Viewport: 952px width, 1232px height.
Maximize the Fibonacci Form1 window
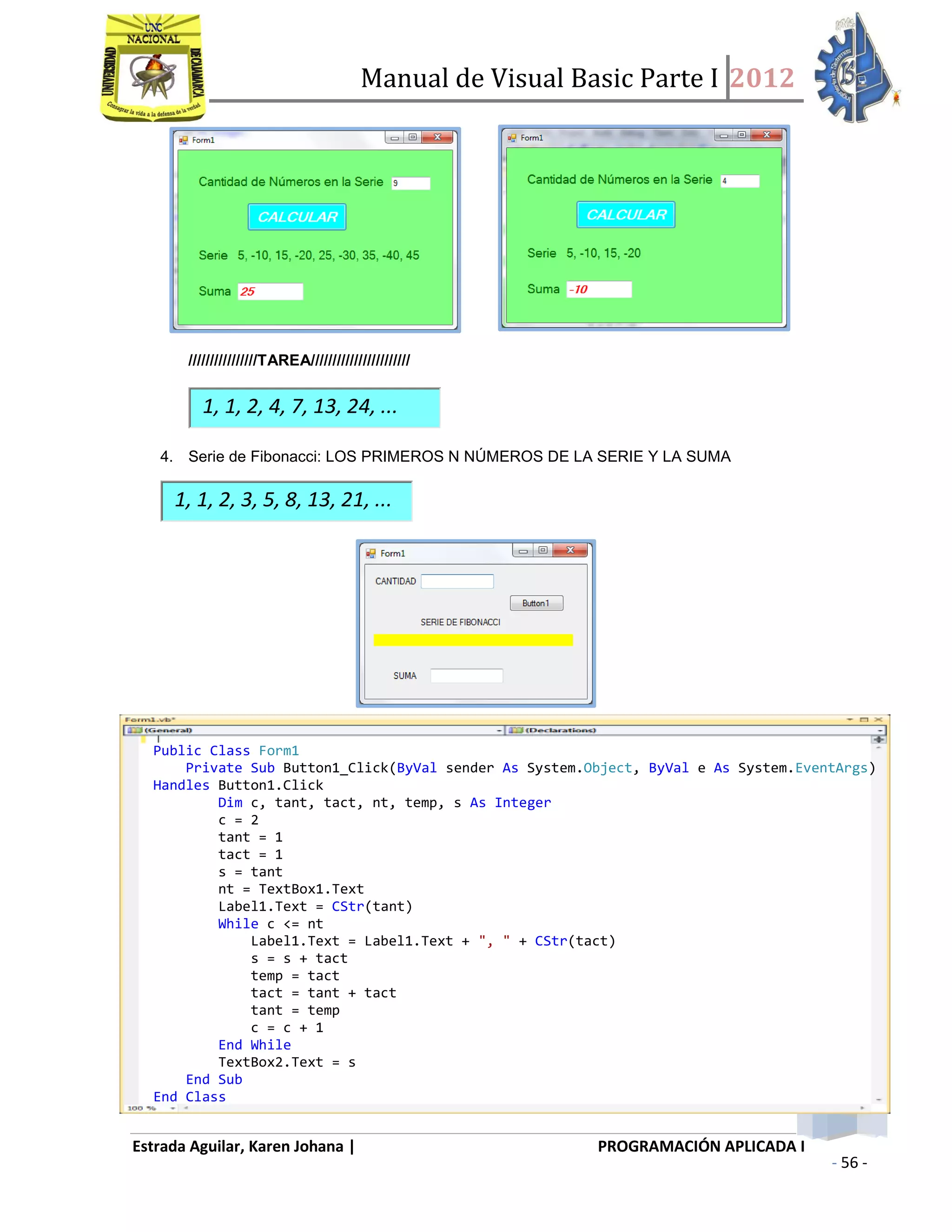pyautogui.click(x=543, y=550)
